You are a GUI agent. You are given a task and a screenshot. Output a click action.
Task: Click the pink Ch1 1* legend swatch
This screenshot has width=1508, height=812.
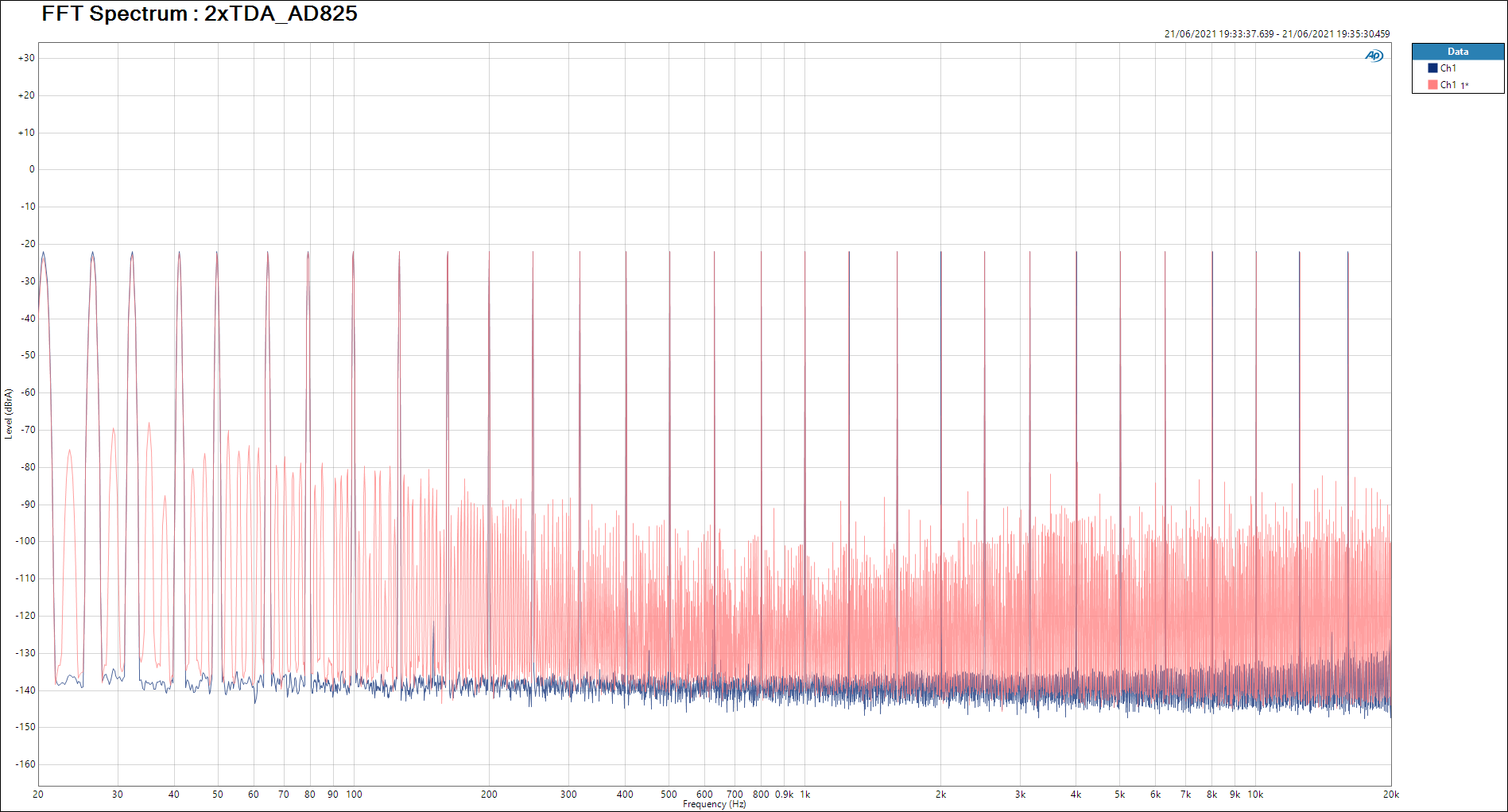click(x=1432, y=85)
